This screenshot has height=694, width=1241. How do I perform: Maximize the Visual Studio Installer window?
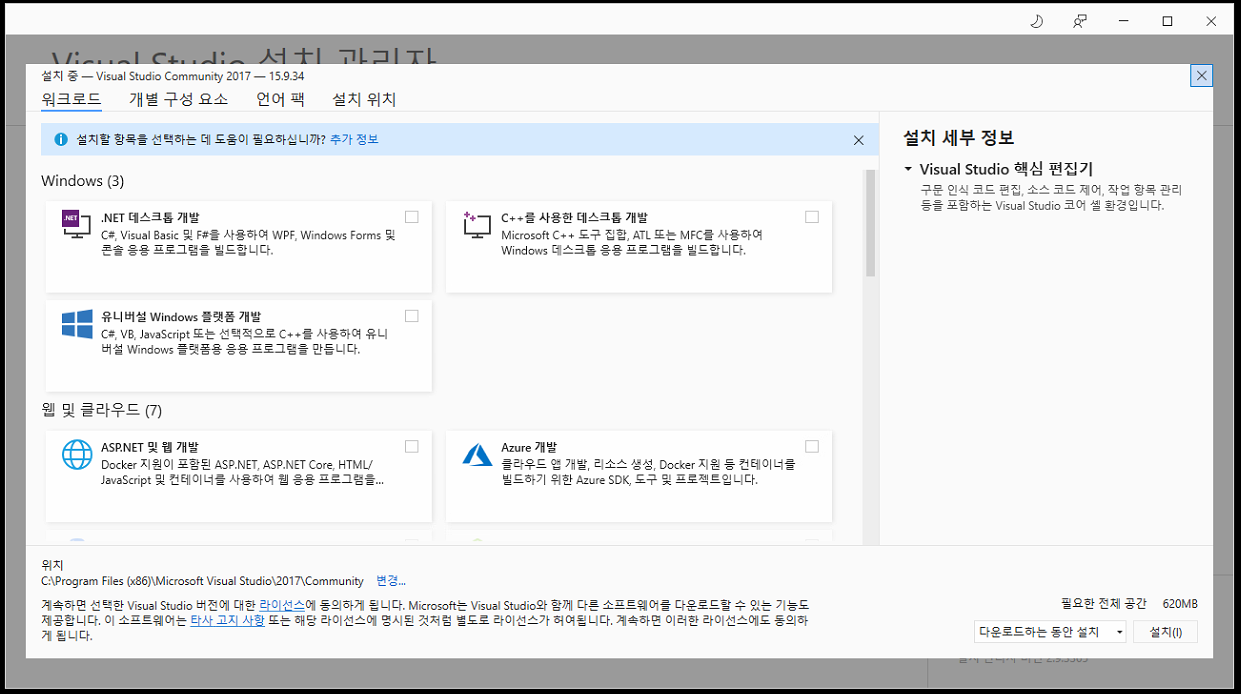[x=1167, y=21]
